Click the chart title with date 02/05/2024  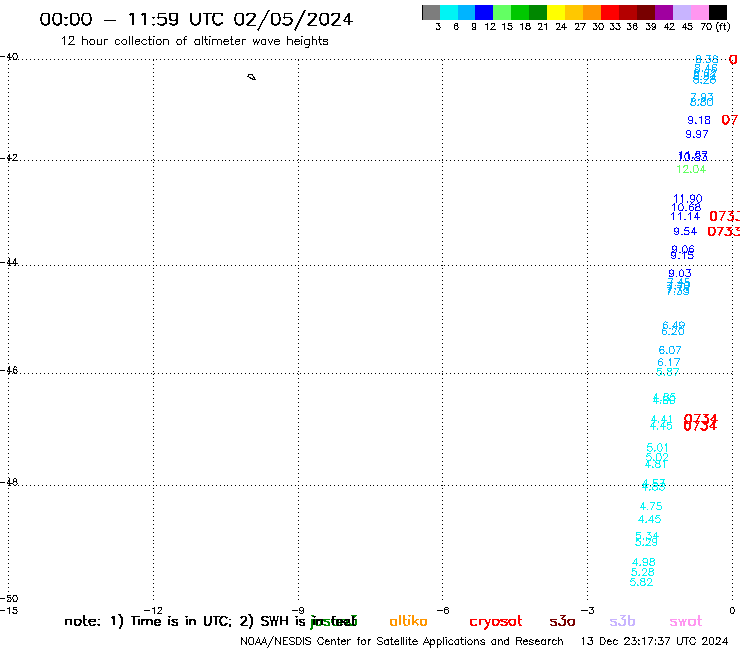tap(196, 20)
